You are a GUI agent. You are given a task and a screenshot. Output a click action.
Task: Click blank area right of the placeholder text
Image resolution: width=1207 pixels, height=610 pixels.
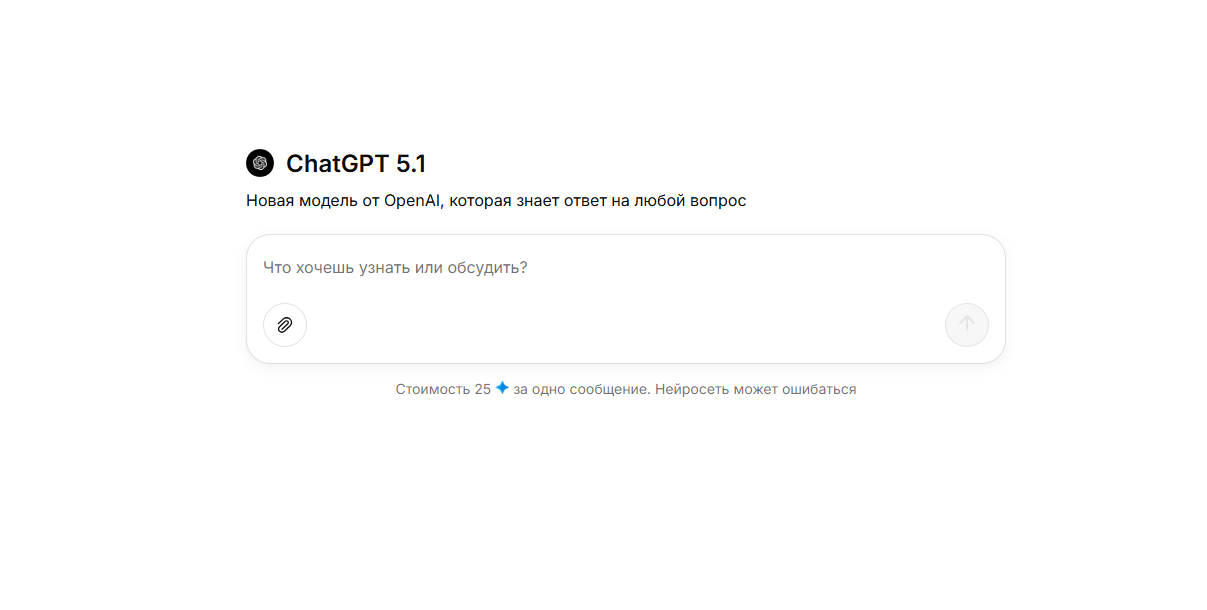click(758, 268)
